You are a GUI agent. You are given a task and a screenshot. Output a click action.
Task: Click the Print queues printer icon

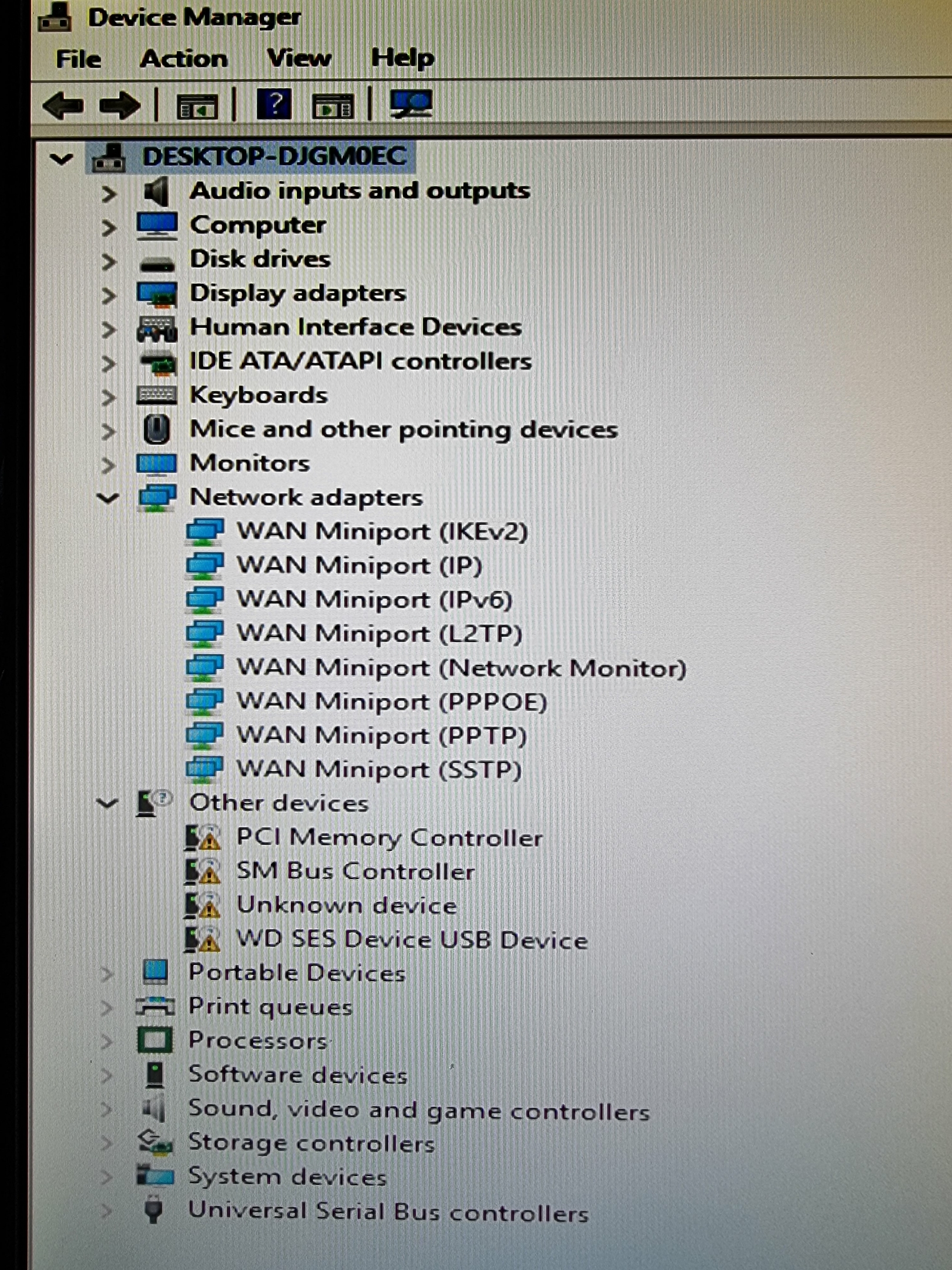point(155,1006)
